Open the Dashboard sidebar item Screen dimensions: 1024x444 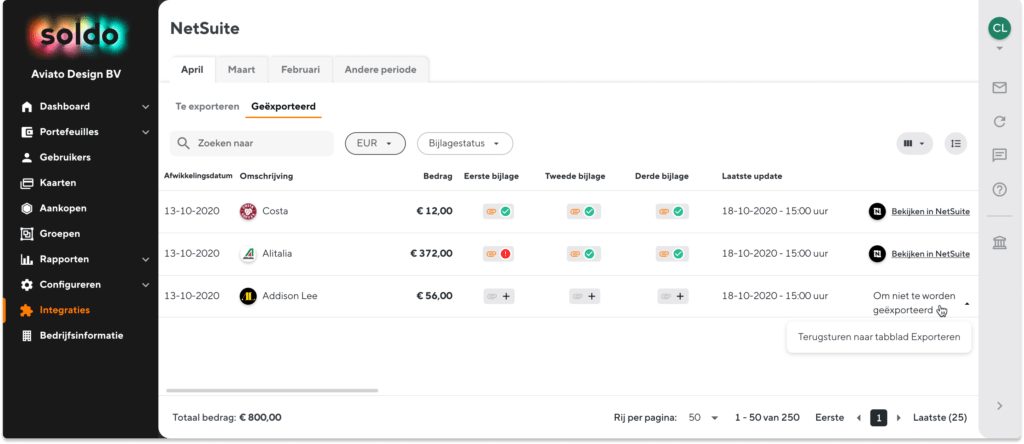click(x=65, y=106)
